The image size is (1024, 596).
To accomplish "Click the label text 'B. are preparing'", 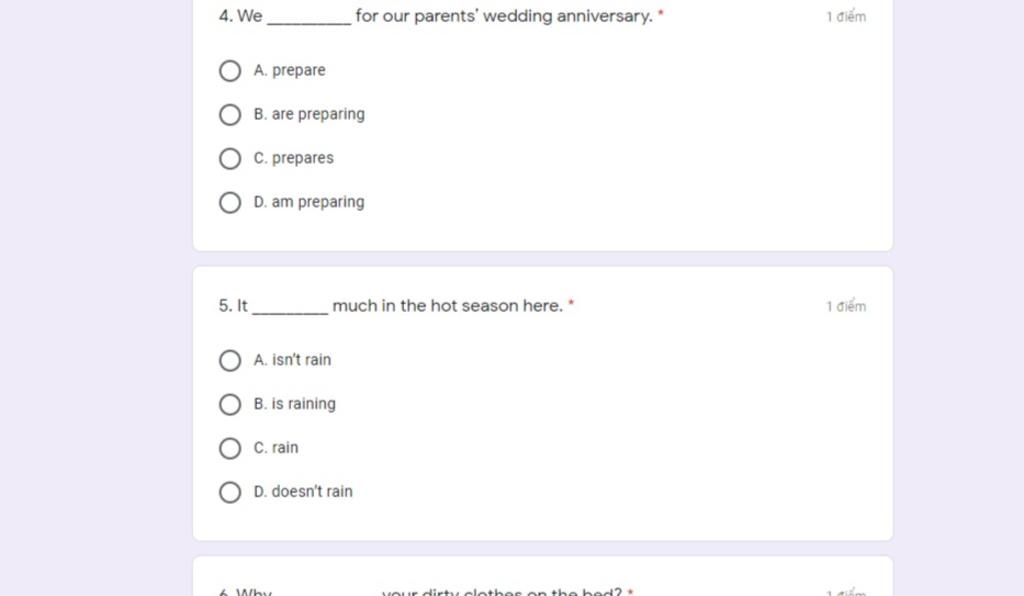I will 309,114.
